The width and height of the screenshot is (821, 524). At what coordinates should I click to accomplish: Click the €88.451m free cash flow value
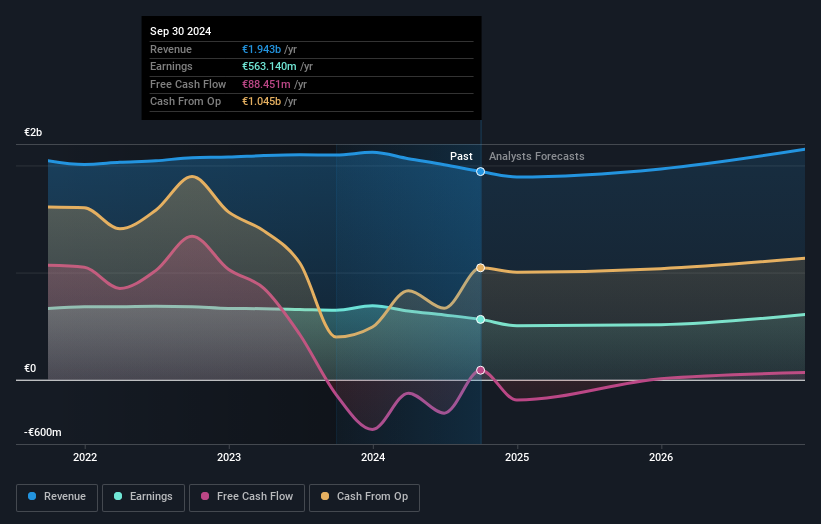pyautogui.click(x=266, y=84)
